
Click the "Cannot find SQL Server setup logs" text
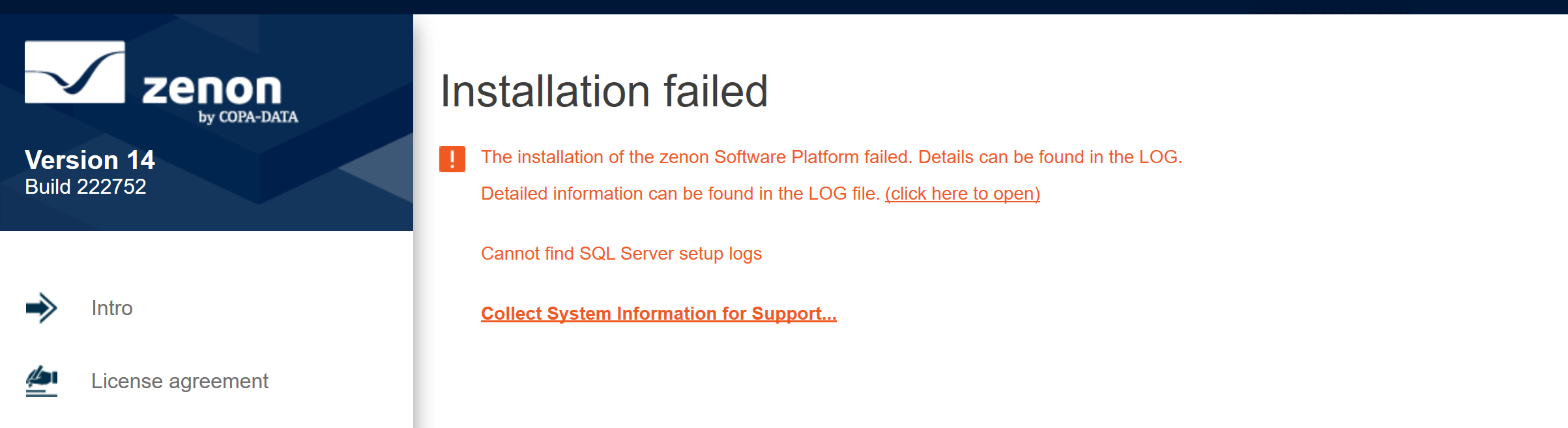[x=621, y=254]
